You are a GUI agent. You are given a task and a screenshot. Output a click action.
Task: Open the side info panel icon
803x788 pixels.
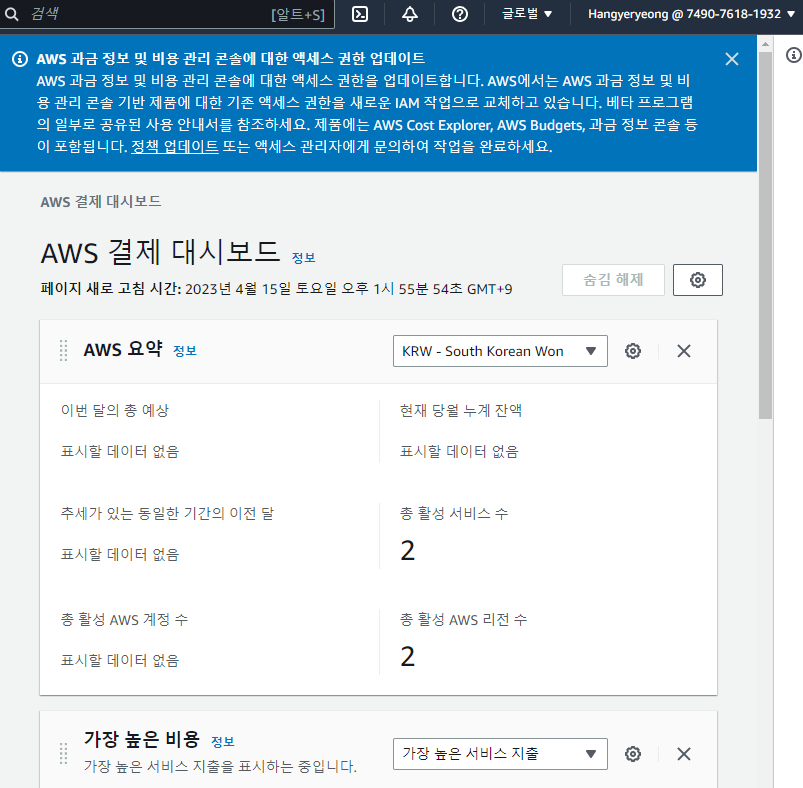pos(794,55)
